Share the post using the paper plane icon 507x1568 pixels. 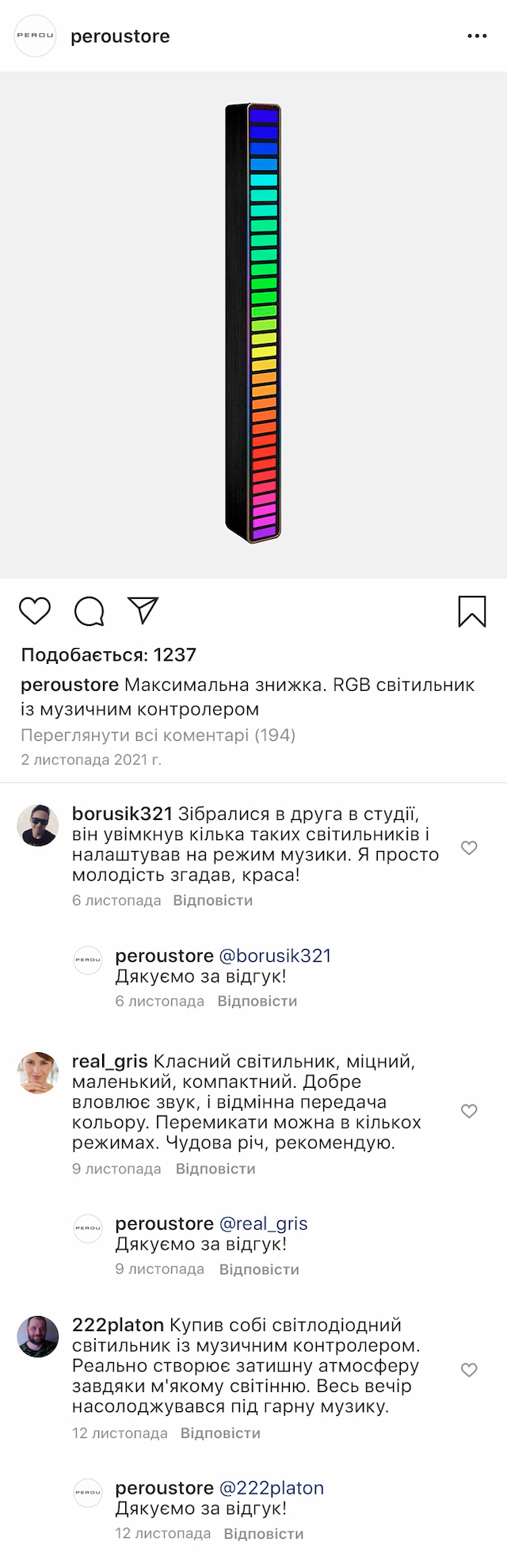tap(143, 609)
